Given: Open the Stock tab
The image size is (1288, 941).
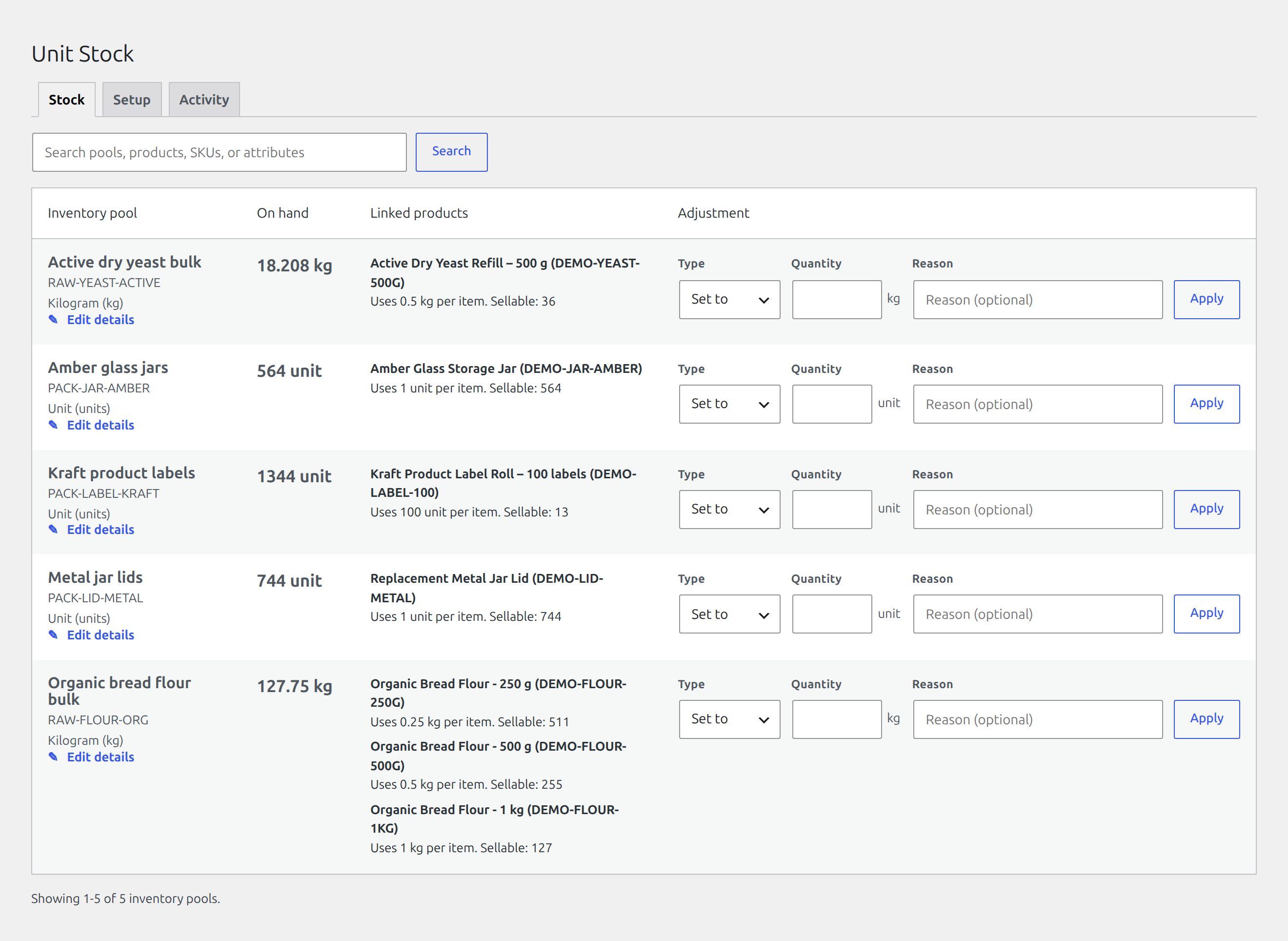Looking at the screenshot, I should point(67,100).
